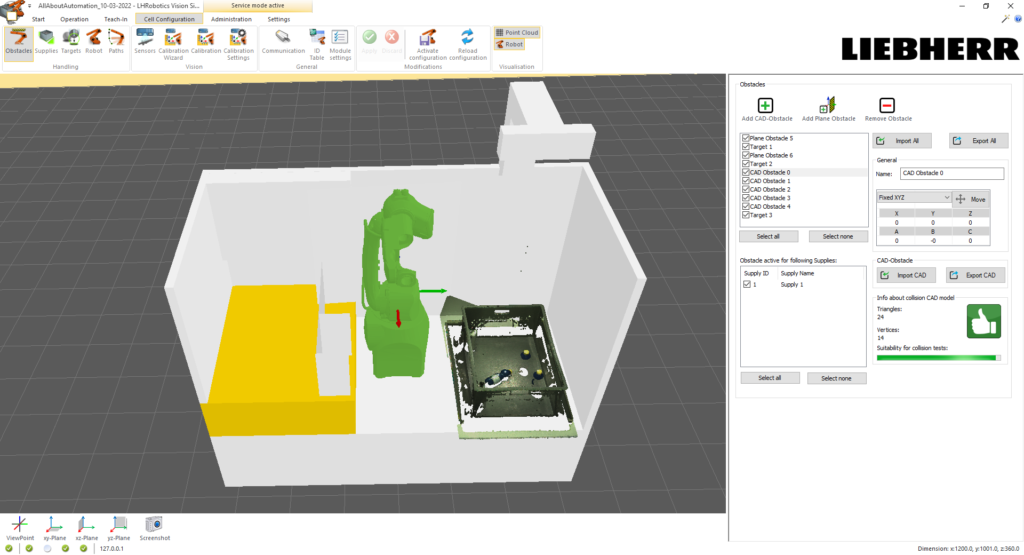Click Add CAD-Obstacle green plus icon

pyautogui.click(x=766, y=106)
